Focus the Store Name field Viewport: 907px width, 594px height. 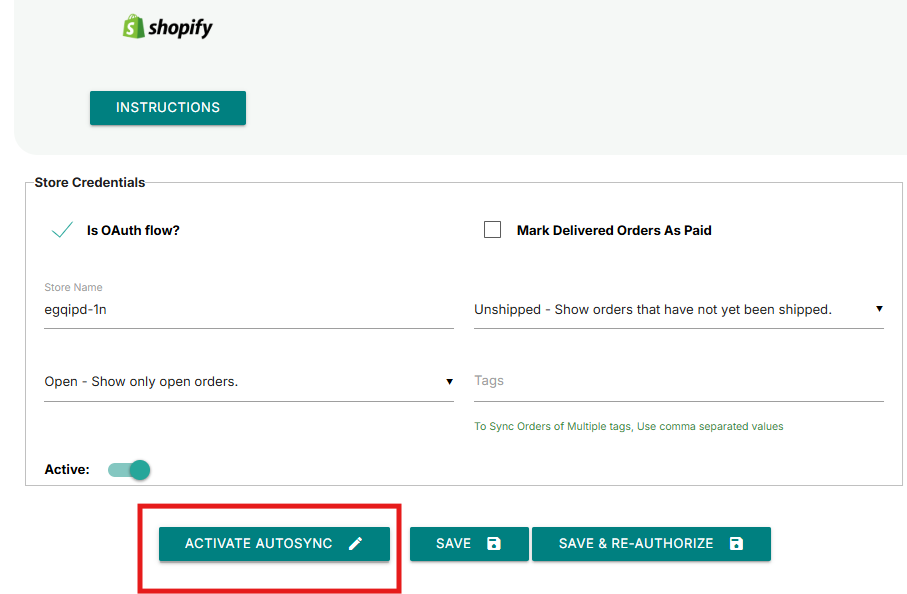pos(248,310)
